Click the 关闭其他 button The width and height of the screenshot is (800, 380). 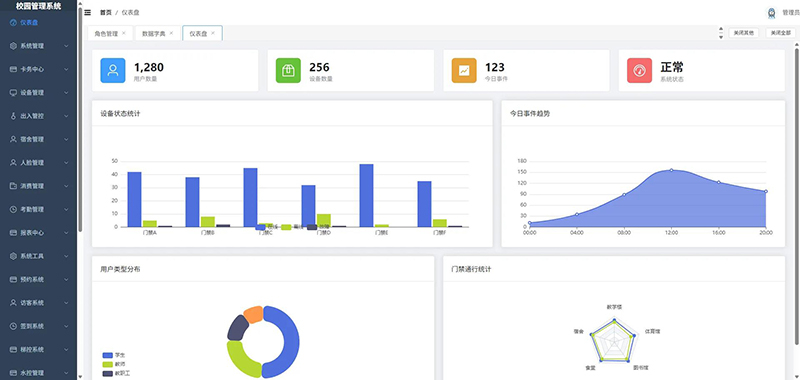pos(743,33)
